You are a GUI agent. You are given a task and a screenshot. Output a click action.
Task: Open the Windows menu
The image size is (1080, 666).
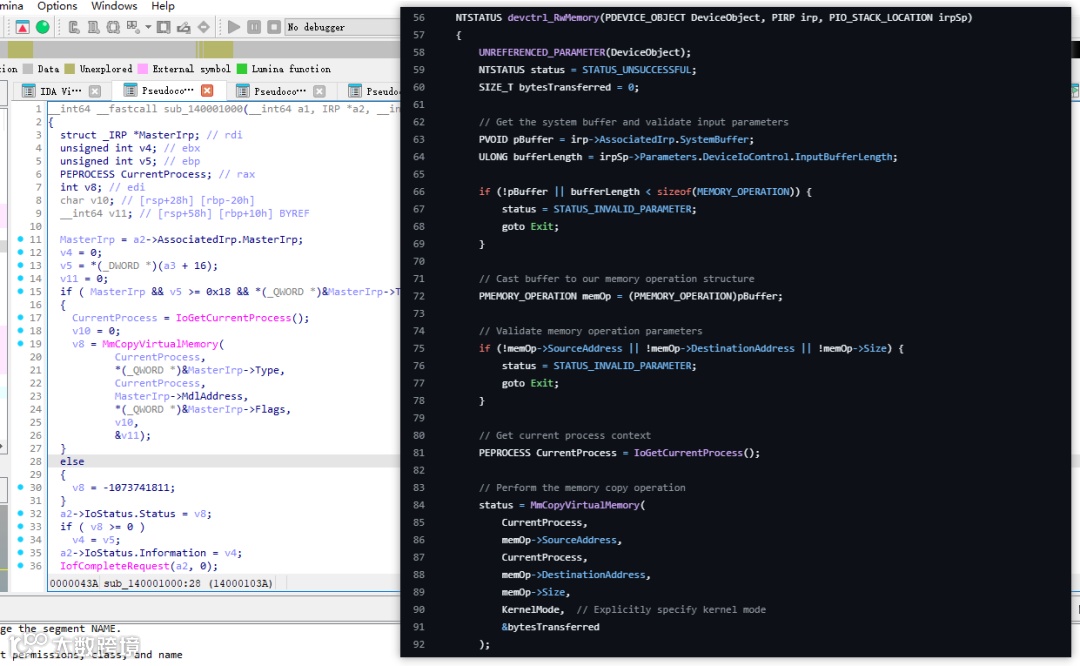(114, 6)
